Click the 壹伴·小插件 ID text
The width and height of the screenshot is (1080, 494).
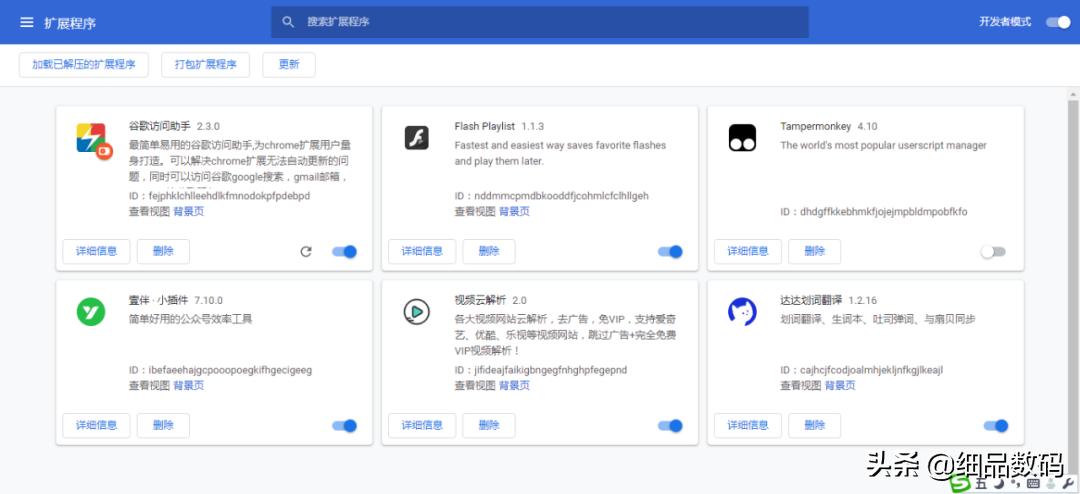220,370
